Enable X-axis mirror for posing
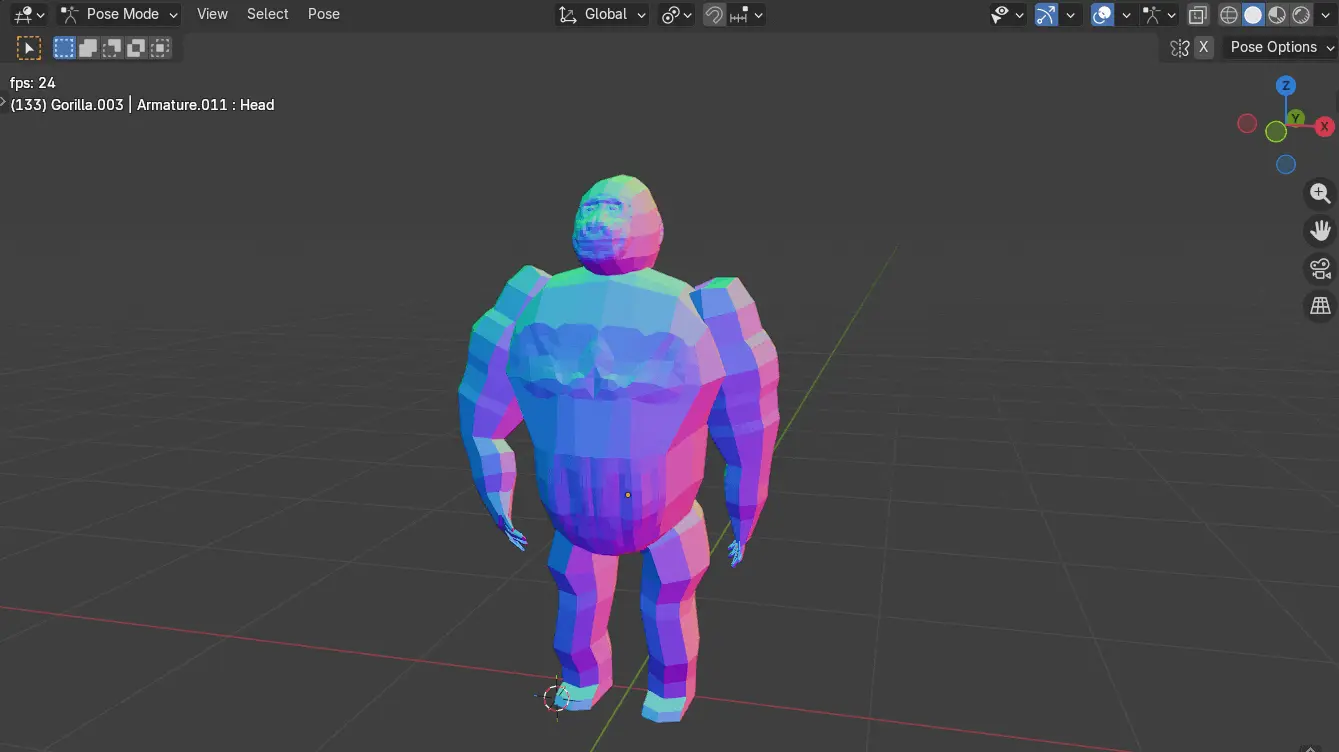 (x=1203, y=47)
